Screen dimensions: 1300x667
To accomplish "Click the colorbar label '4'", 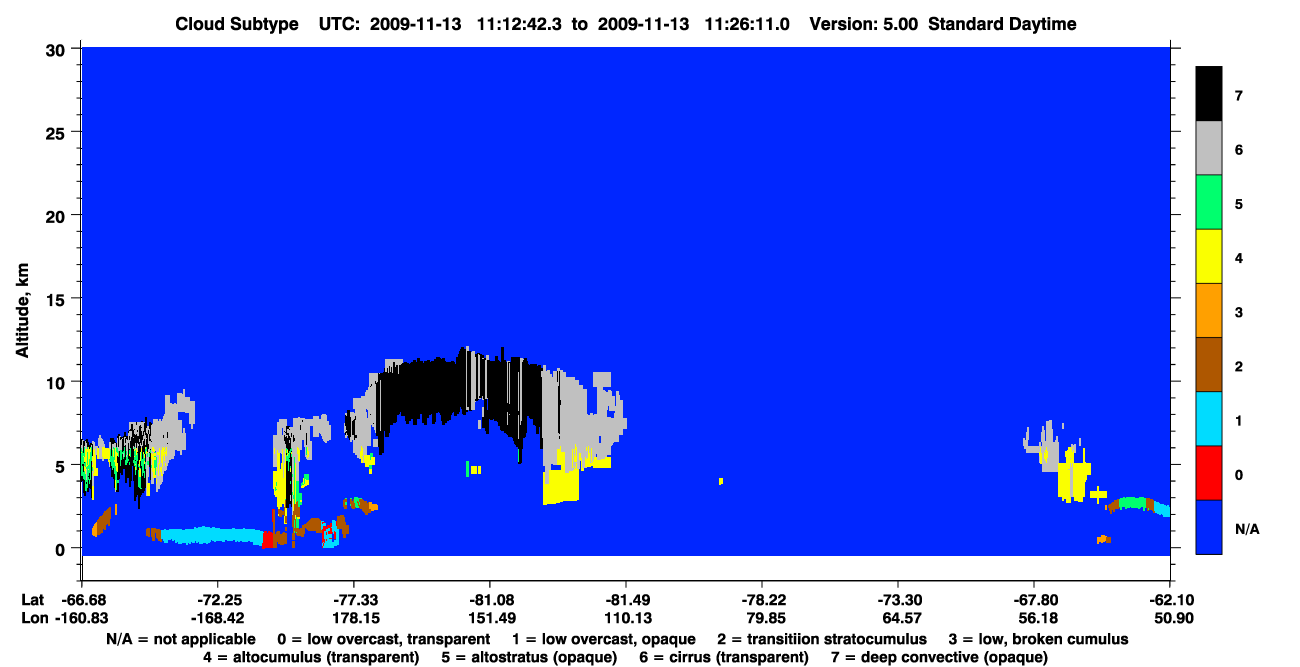I will coord(1238,259).
